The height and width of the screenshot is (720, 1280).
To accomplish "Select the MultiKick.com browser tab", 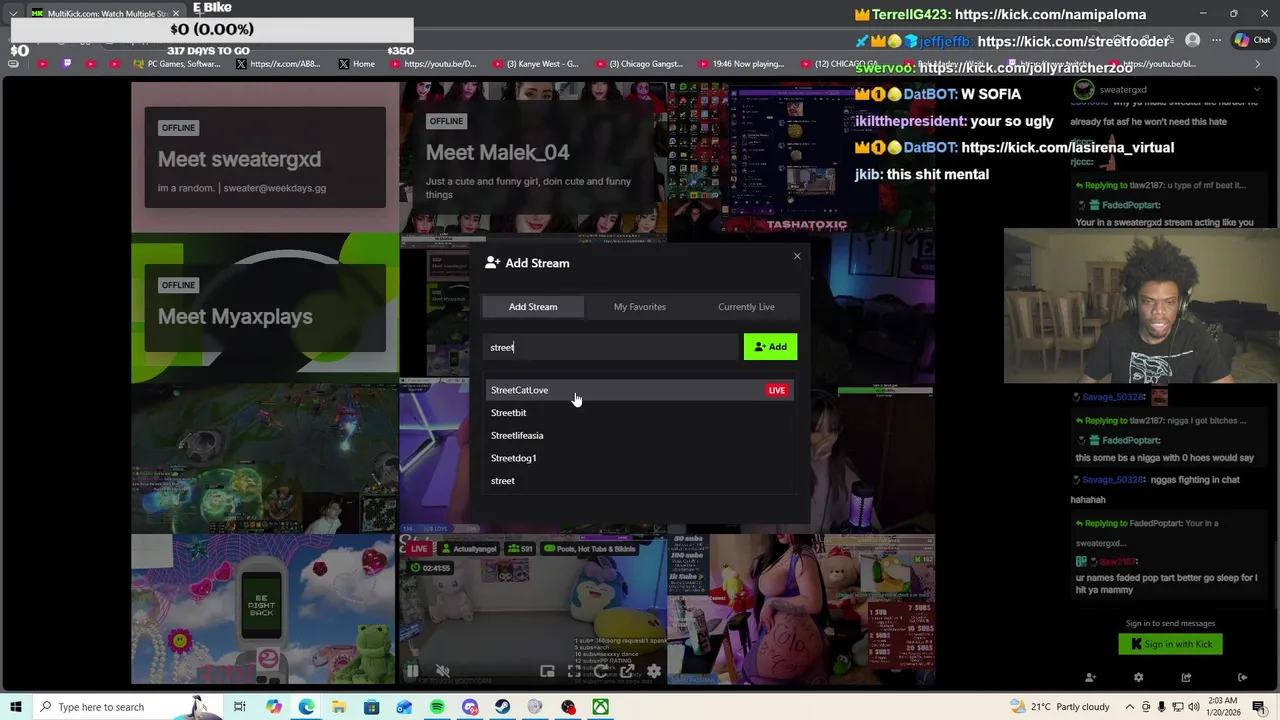I will tap(105, 14).
